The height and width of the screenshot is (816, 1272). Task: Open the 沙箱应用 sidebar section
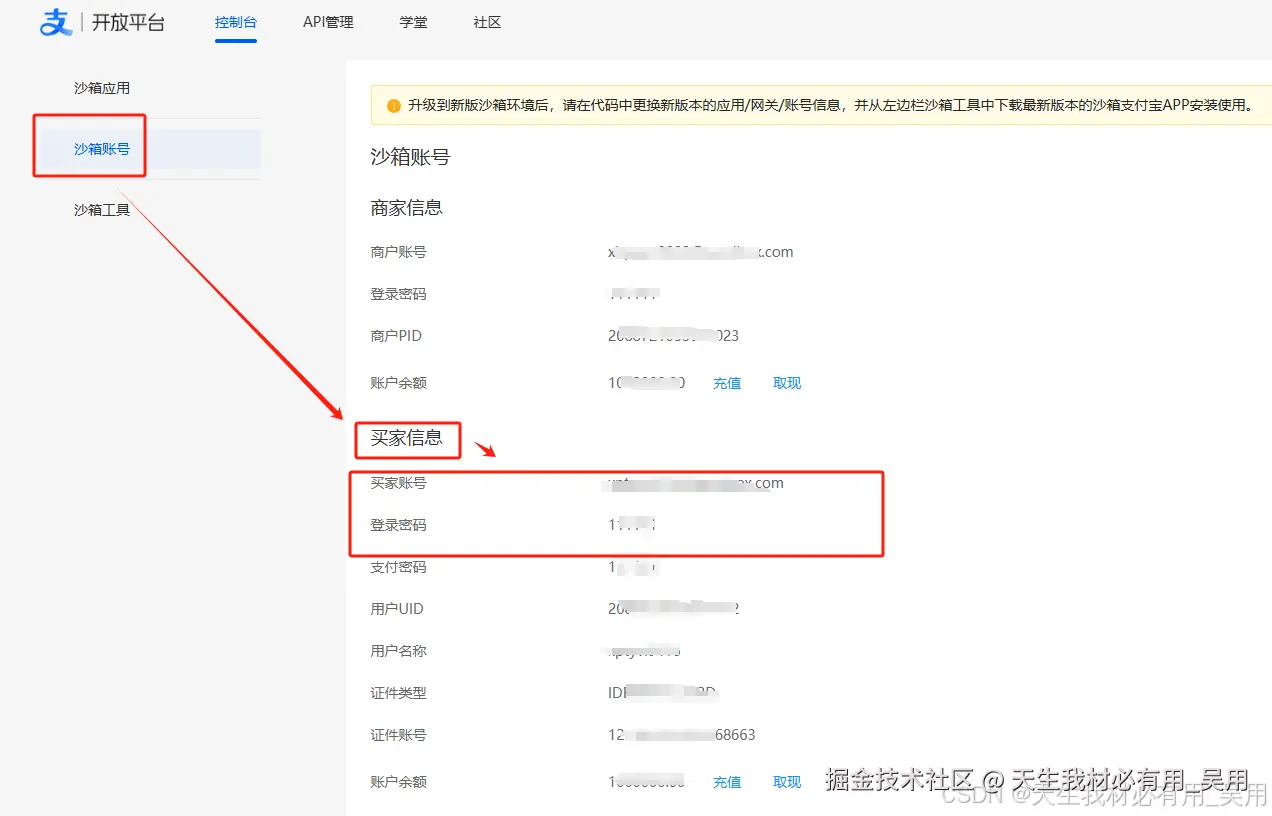102,87
